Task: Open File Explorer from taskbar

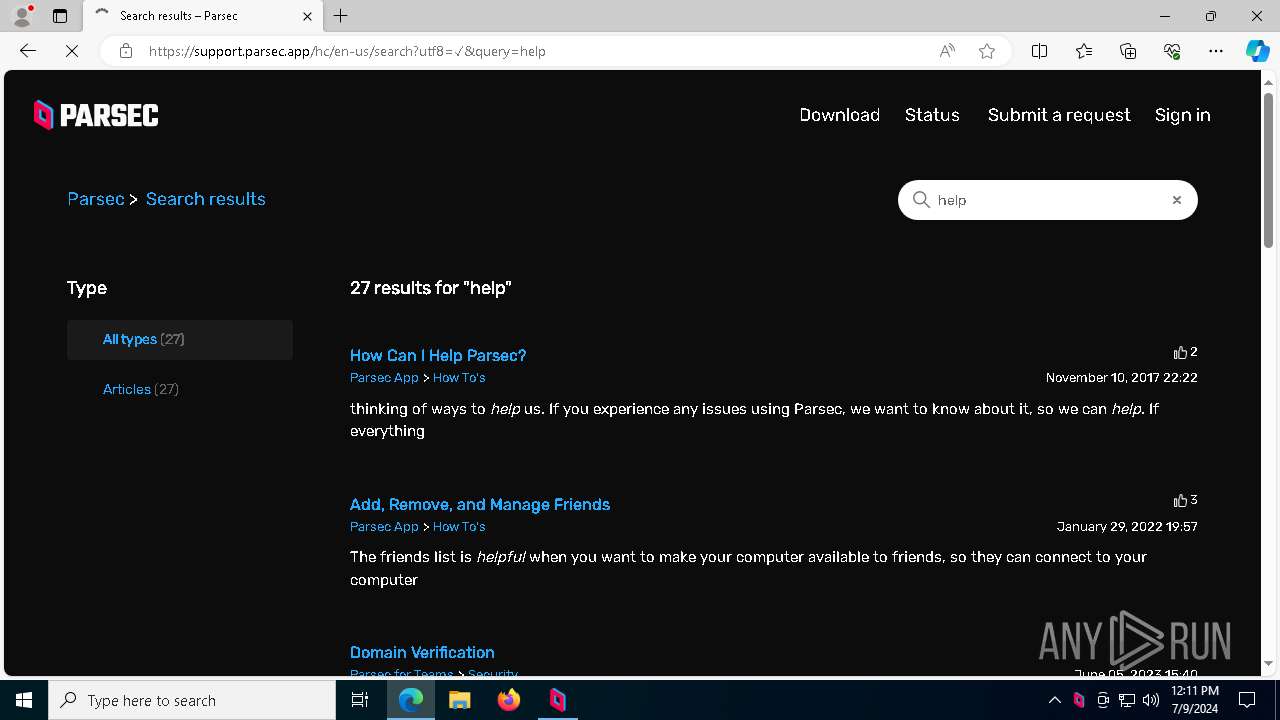Action: tap(459, 700)
